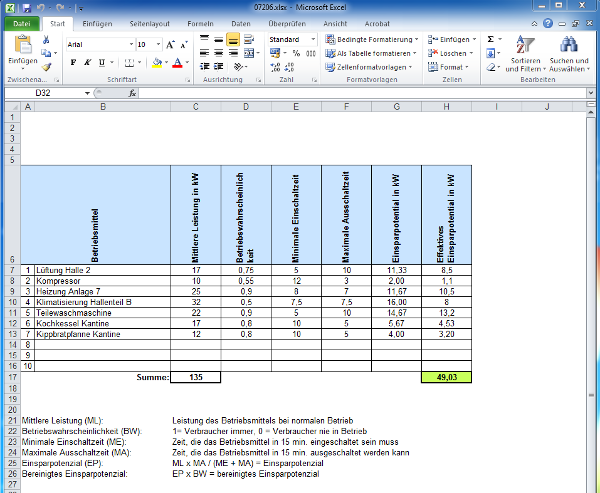Open the Seitenlayout tab
The image size is (600, 493).
pyautogui.click(x=149, y=22)
